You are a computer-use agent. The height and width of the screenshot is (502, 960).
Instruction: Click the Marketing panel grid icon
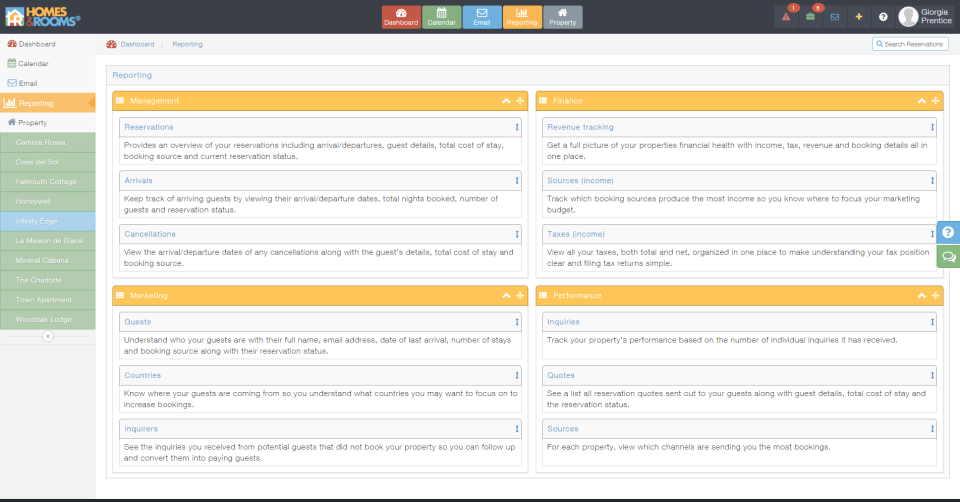click(x=120, y=296)
